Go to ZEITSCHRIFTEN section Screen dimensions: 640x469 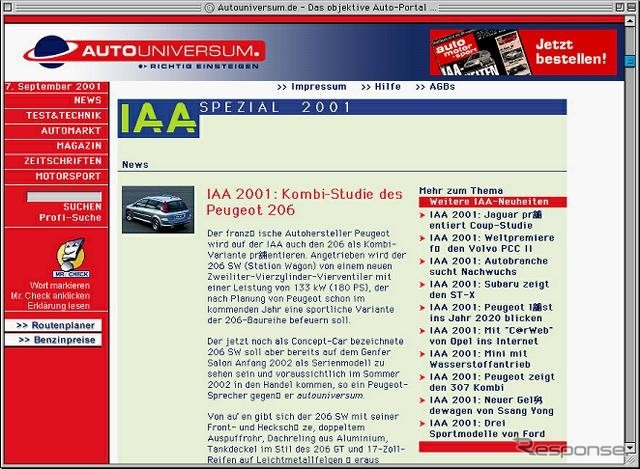coord(63,161)
